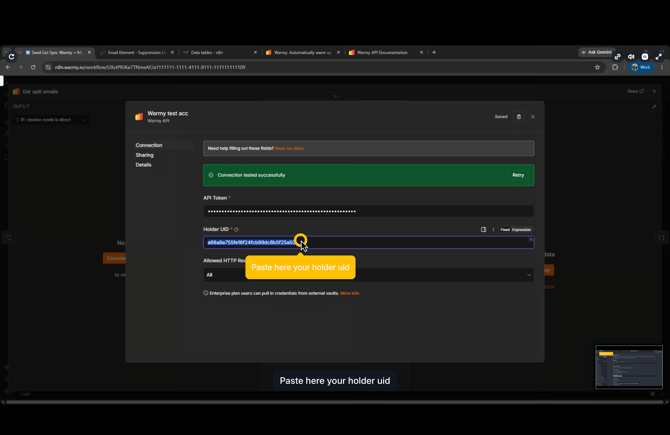Viewport: 670px width, 435px height.
Task: Edit output using the pencil icon
Action: tap(654, 107)
